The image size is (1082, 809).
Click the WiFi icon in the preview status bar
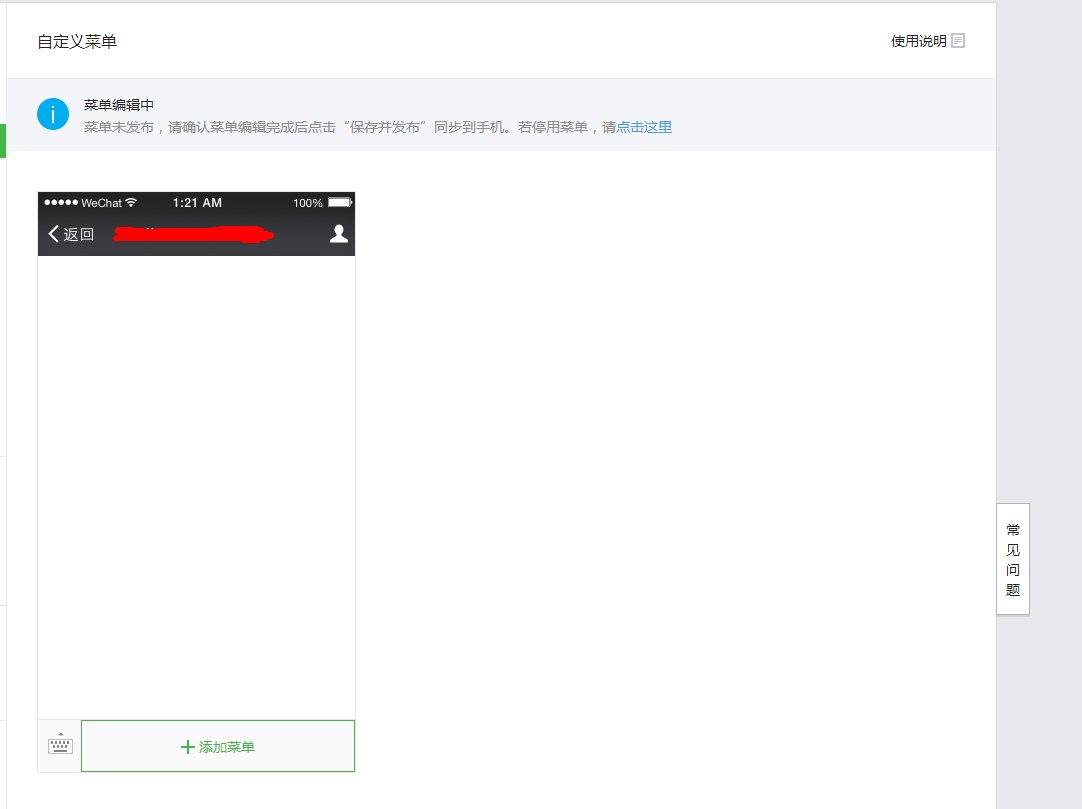[x=131, y=202]
